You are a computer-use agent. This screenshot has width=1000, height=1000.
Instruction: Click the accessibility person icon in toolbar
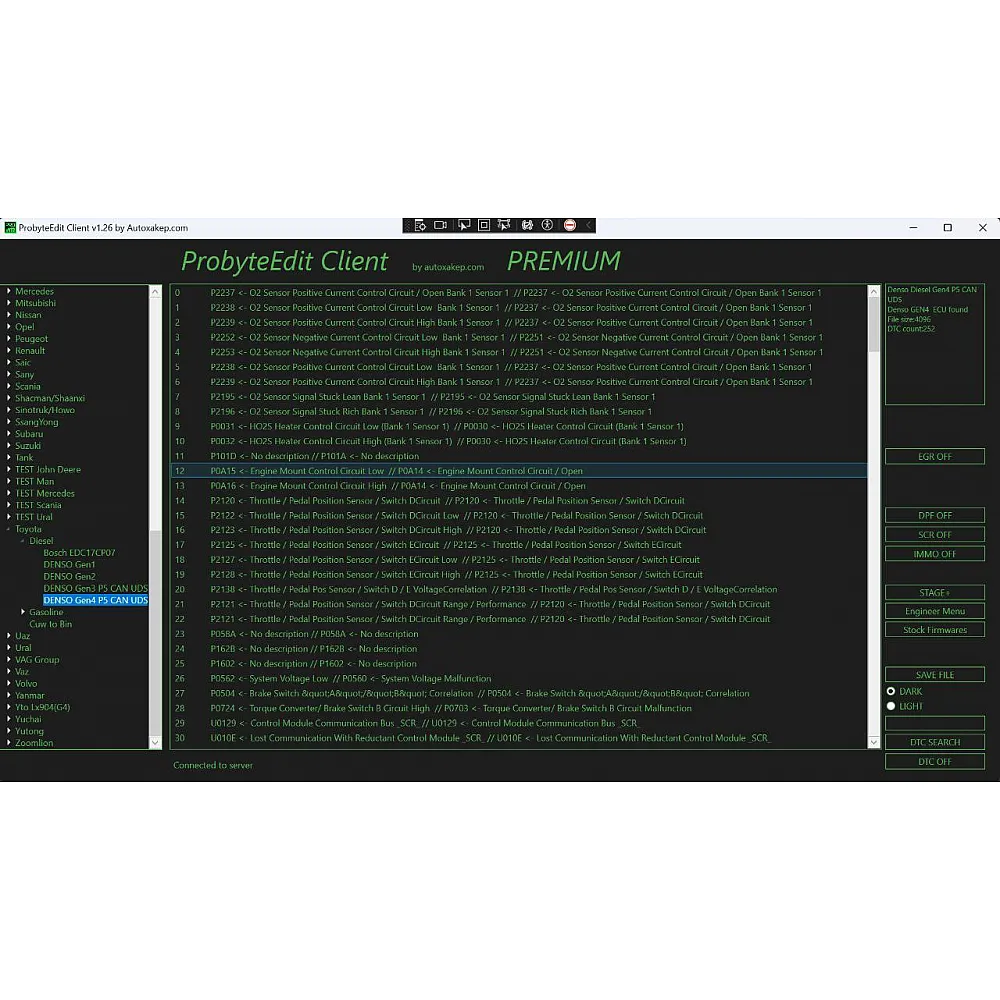[547, 226]
